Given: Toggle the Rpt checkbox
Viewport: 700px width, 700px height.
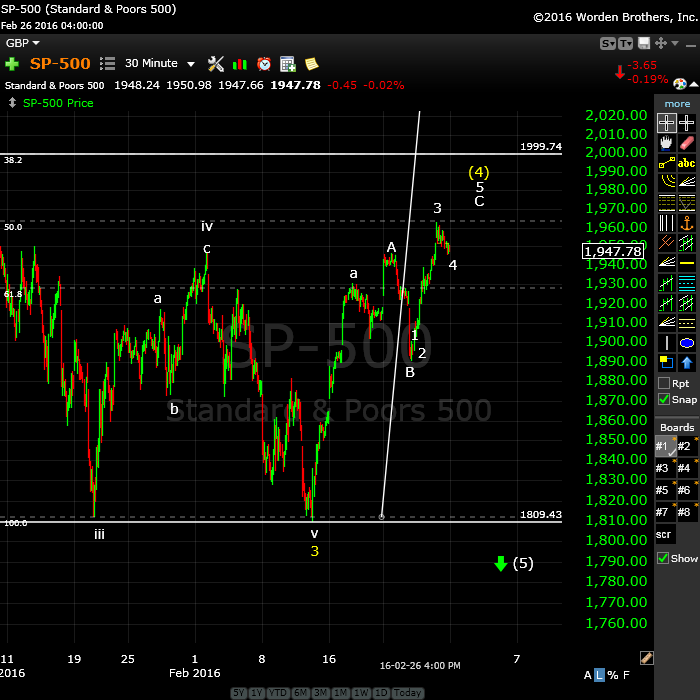Looking at the screenshot, I should point(664,383).
